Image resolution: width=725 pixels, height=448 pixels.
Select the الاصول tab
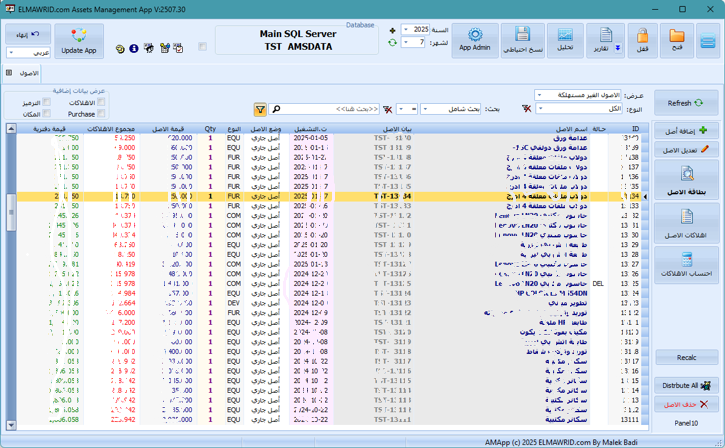(x=29, y=74)
